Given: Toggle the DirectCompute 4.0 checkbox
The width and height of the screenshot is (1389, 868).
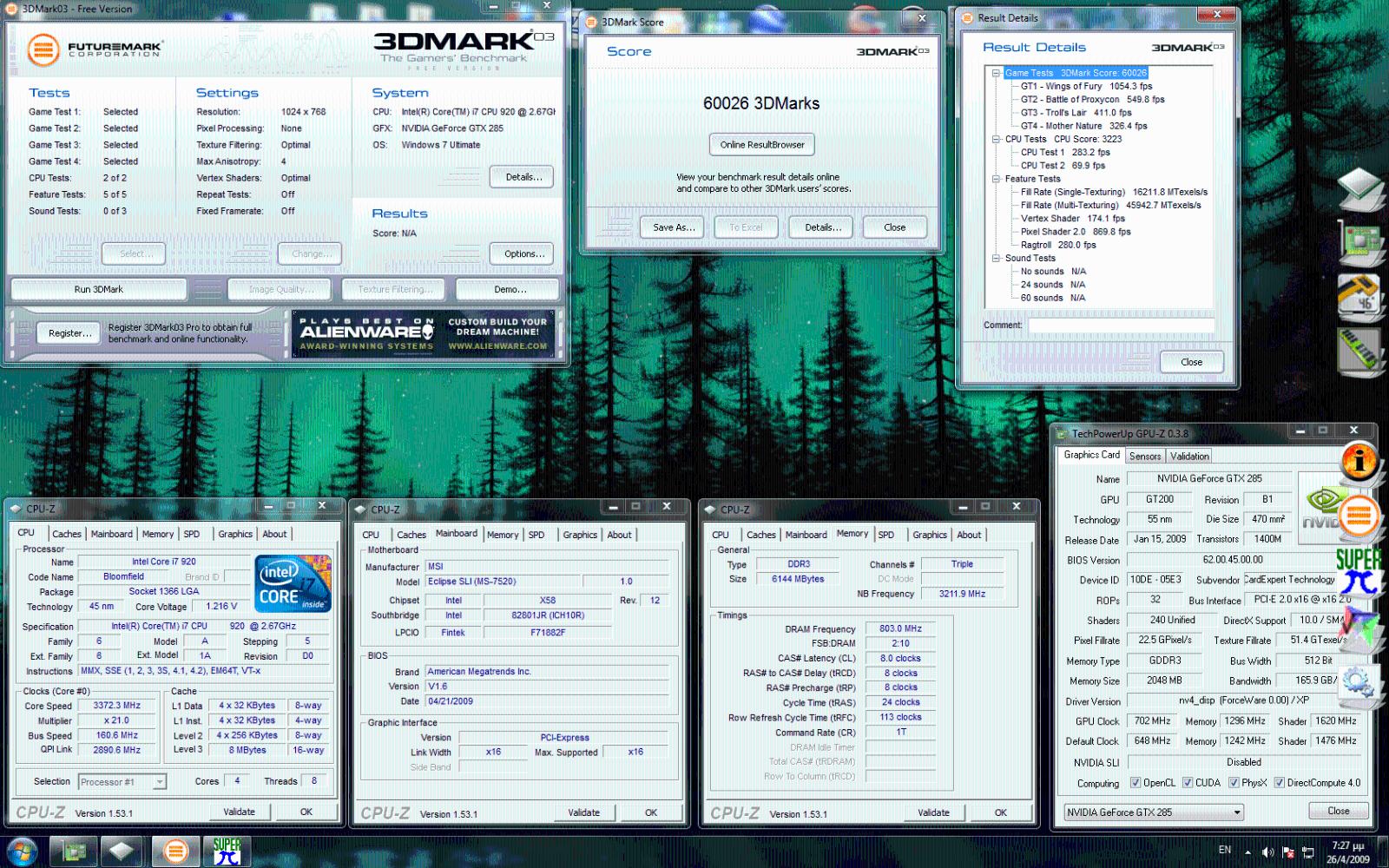Looking at the screenshot, I should 1279,783.
